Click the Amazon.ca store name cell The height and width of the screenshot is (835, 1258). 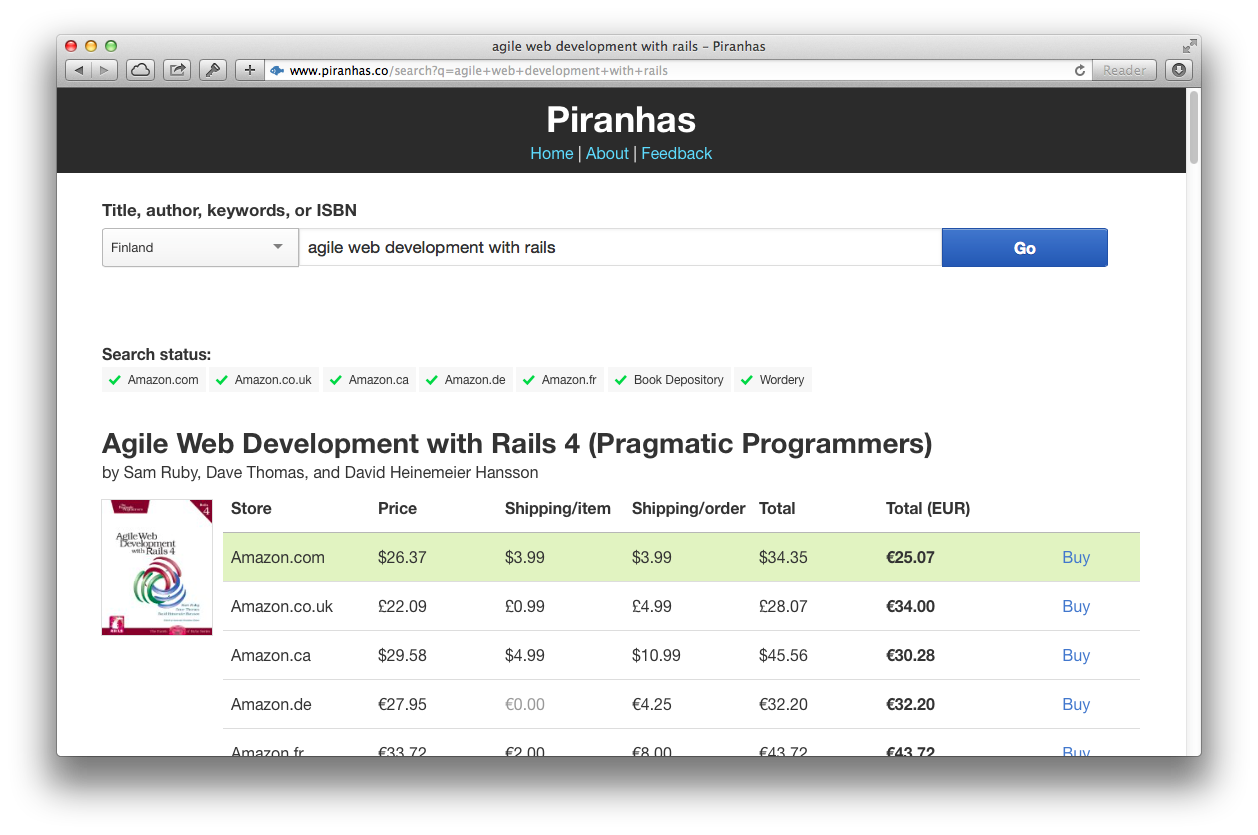pos(271,655)
